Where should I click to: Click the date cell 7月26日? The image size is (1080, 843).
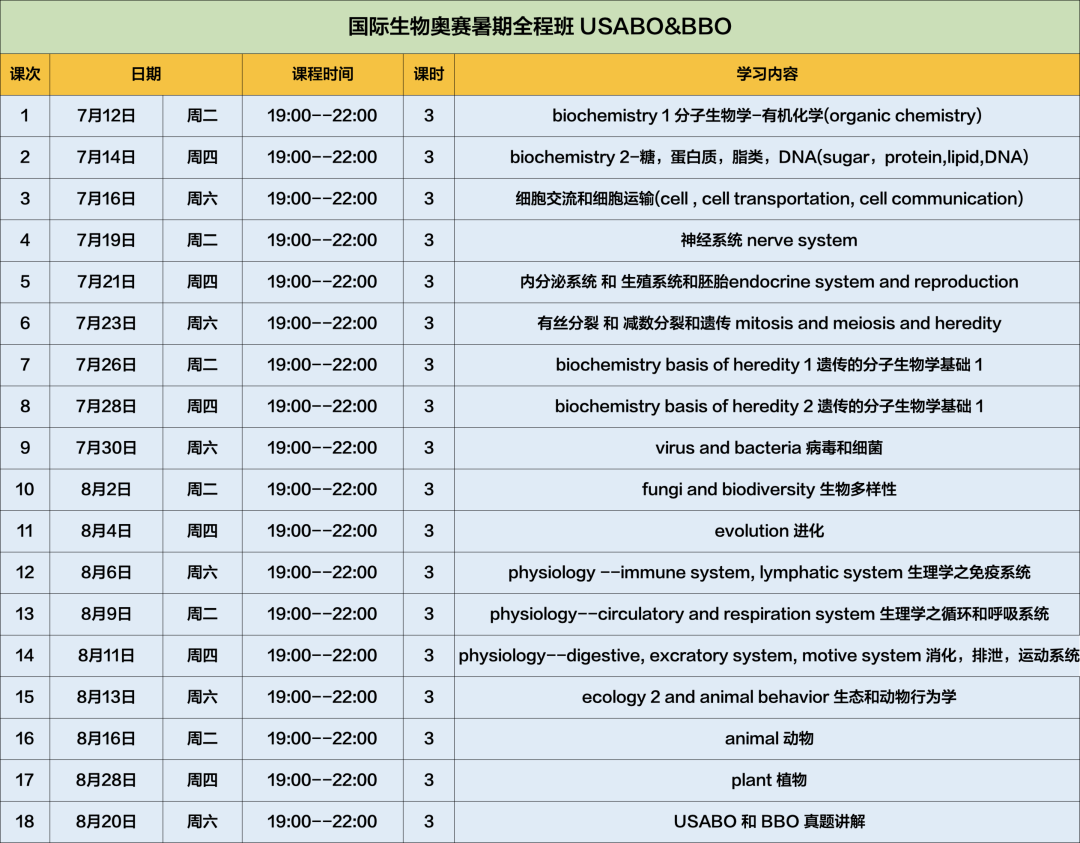106,365
